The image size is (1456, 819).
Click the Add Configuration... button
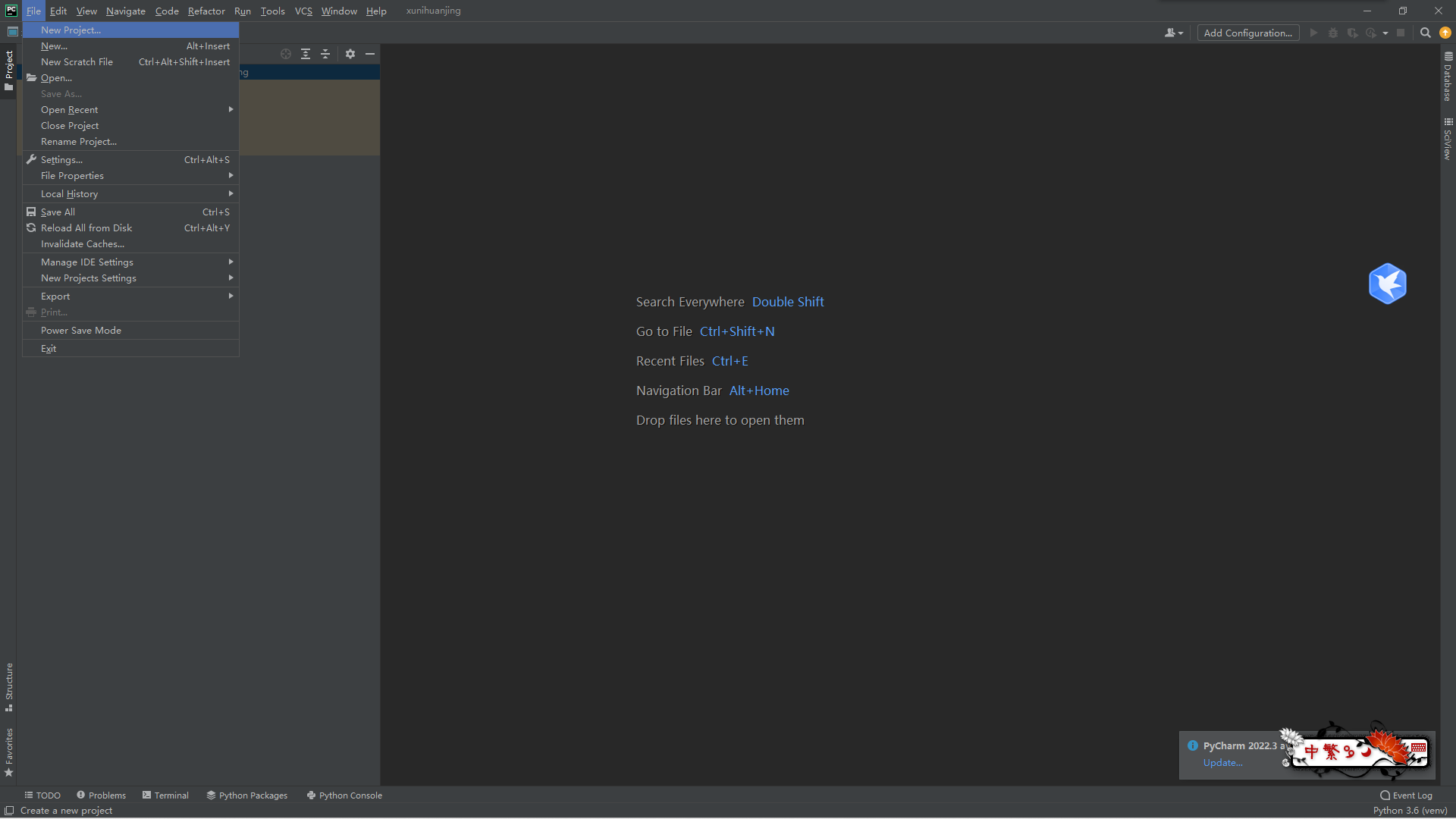click(1248, 33)
